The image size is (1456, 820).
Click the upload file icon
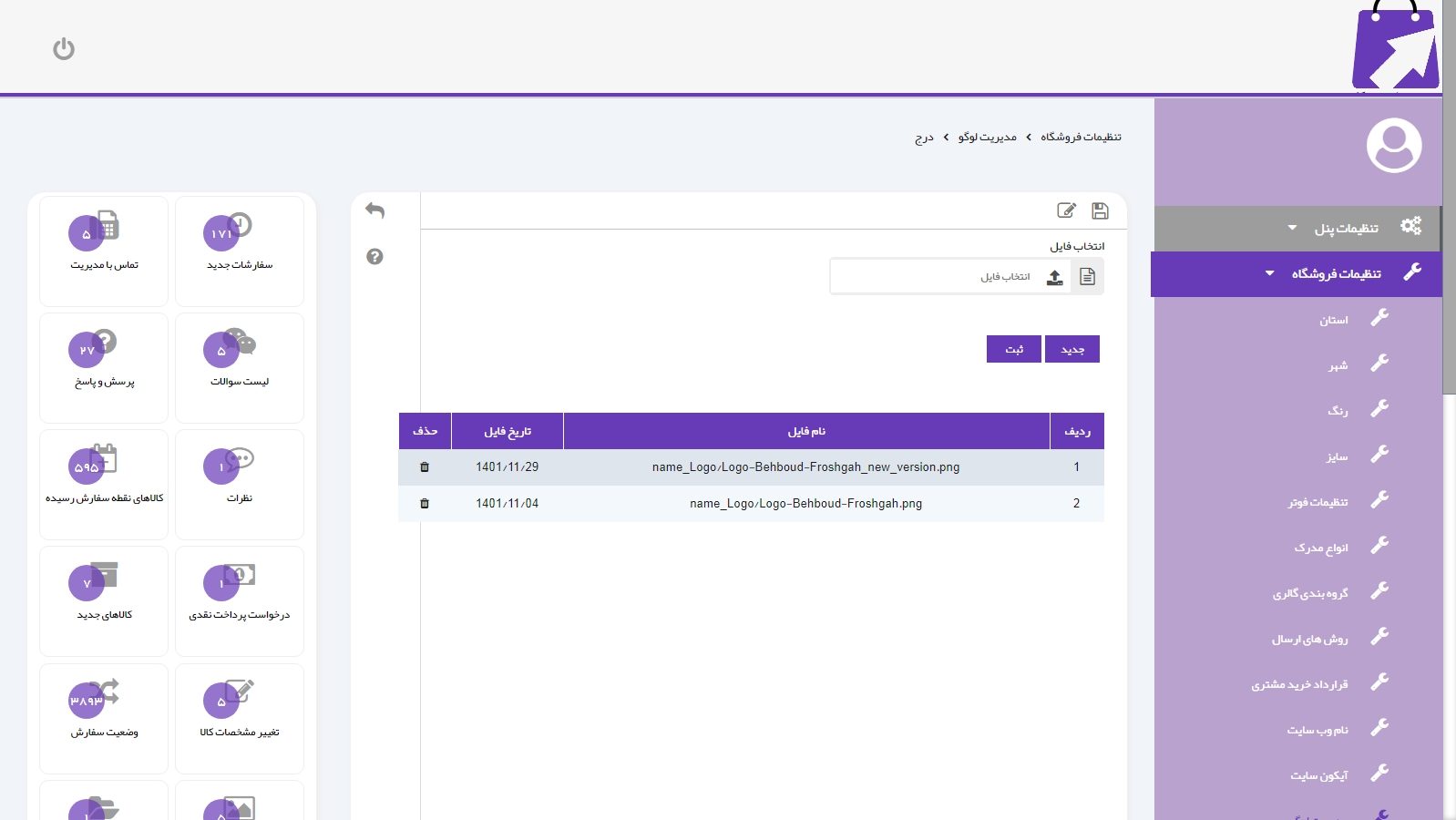click(1054, 277)
